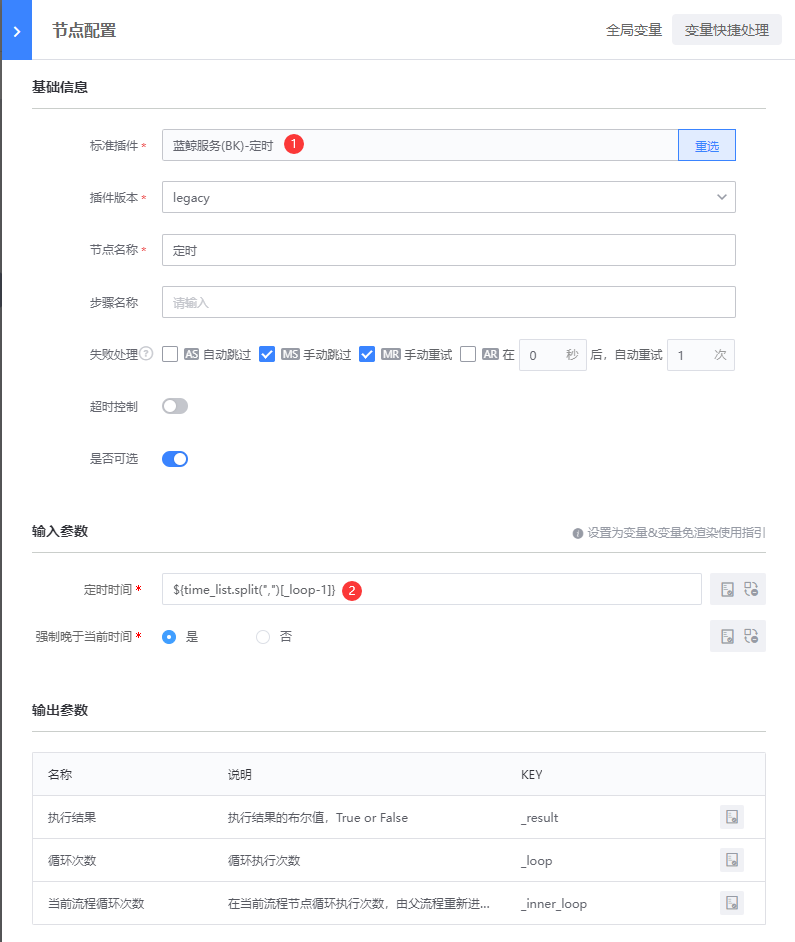Open the 插件版本 legacy dropdown
The image size is (795, 942).
(448, 197)
